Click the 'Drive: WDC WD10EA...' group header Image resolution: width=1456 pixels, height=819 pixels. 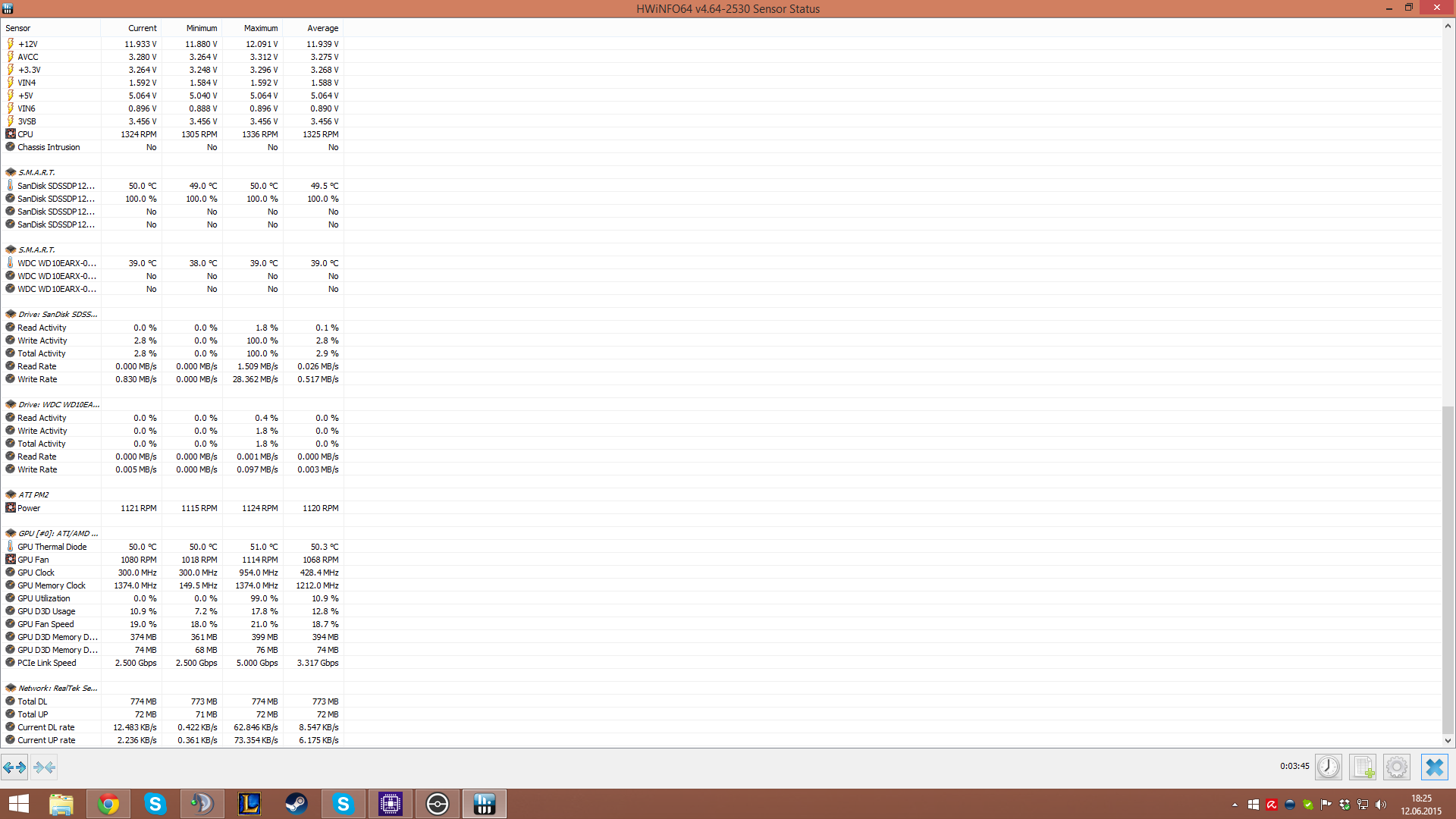click(58, 404)
